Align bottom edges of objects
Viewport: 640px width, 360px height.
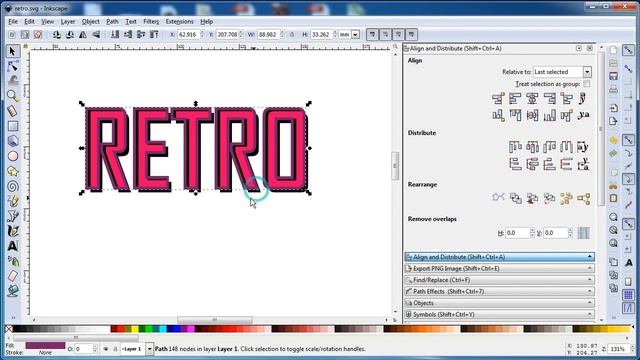[549, 116]
